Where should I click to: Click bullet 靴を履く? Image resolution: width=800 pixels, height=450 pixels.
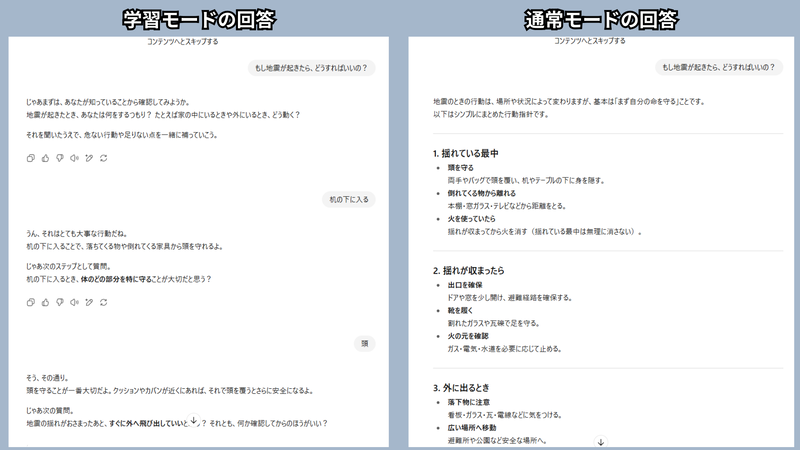(x=460, y=310)
